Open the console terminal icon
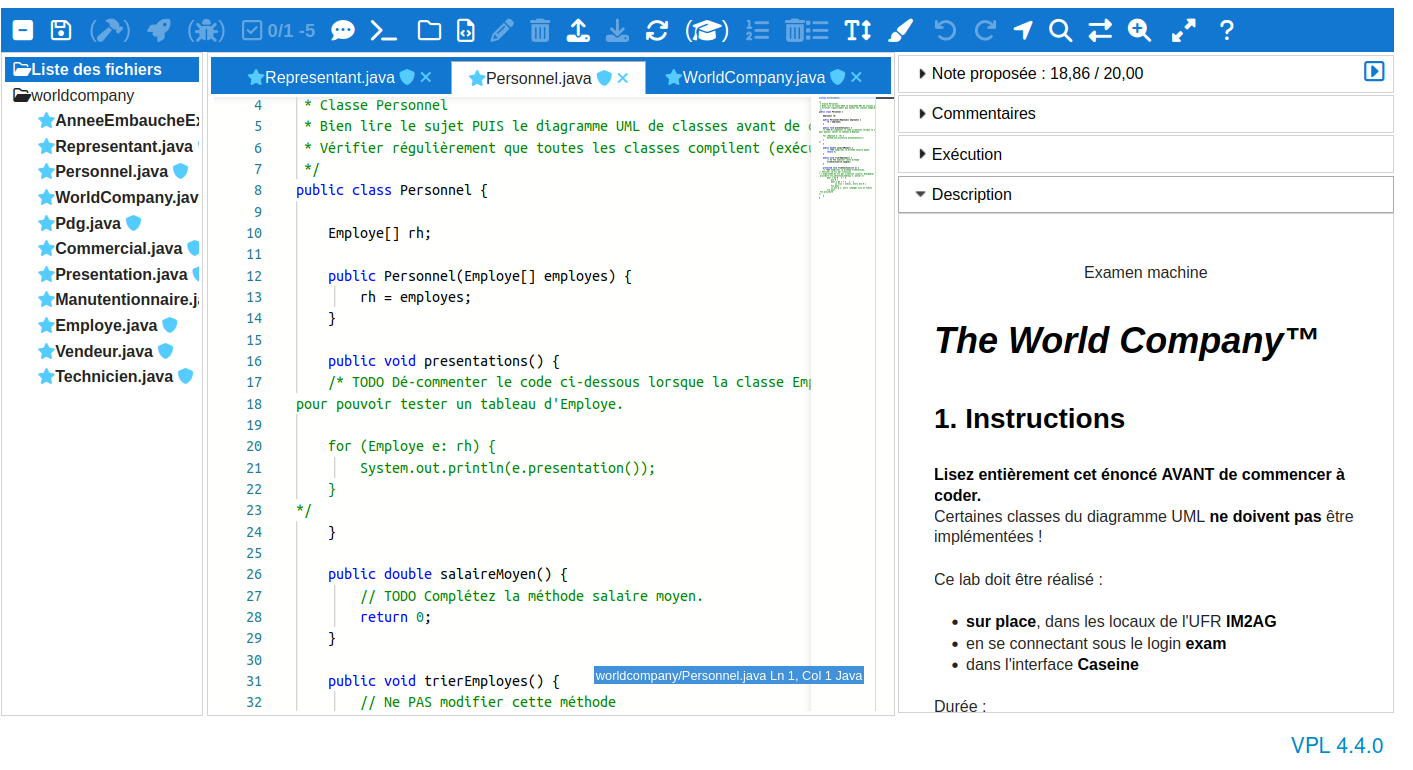Screen dimensions: 1413x770 coord(383,30)
